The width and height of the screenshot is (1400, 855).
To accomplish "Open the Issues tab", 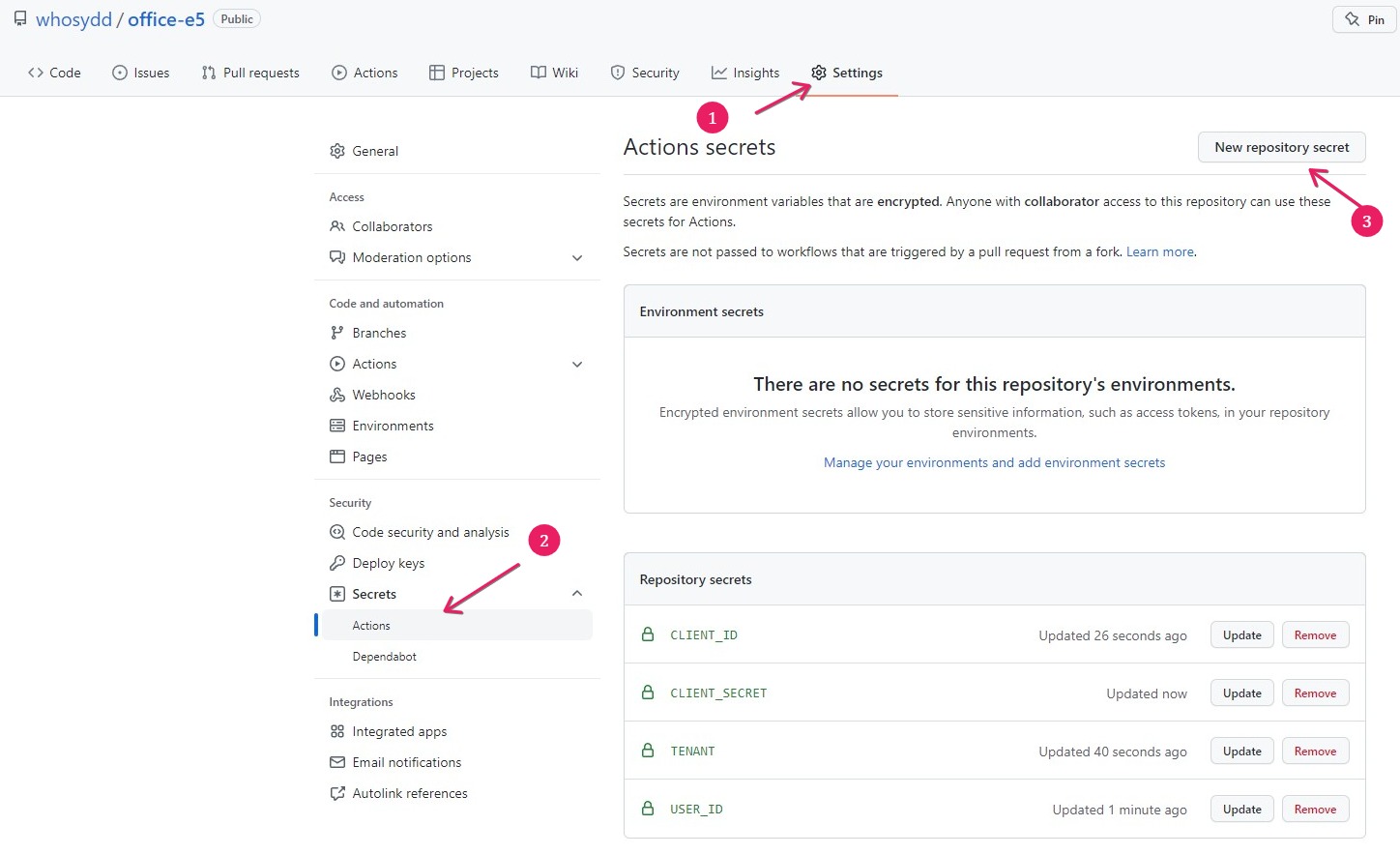I will [x=141, y=73].
